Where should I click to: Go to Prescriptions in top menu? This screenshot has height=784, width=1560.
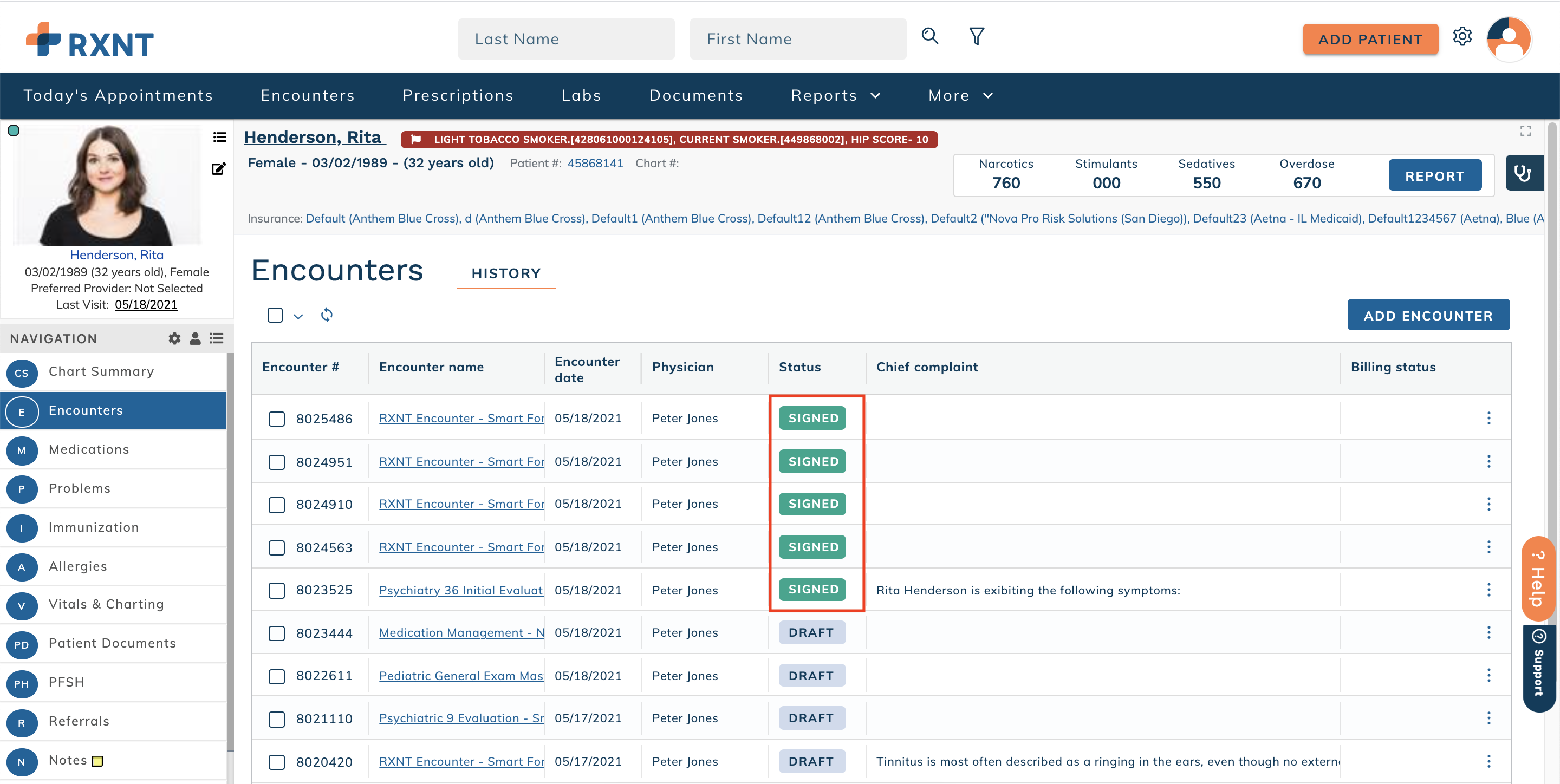(458, 96)
